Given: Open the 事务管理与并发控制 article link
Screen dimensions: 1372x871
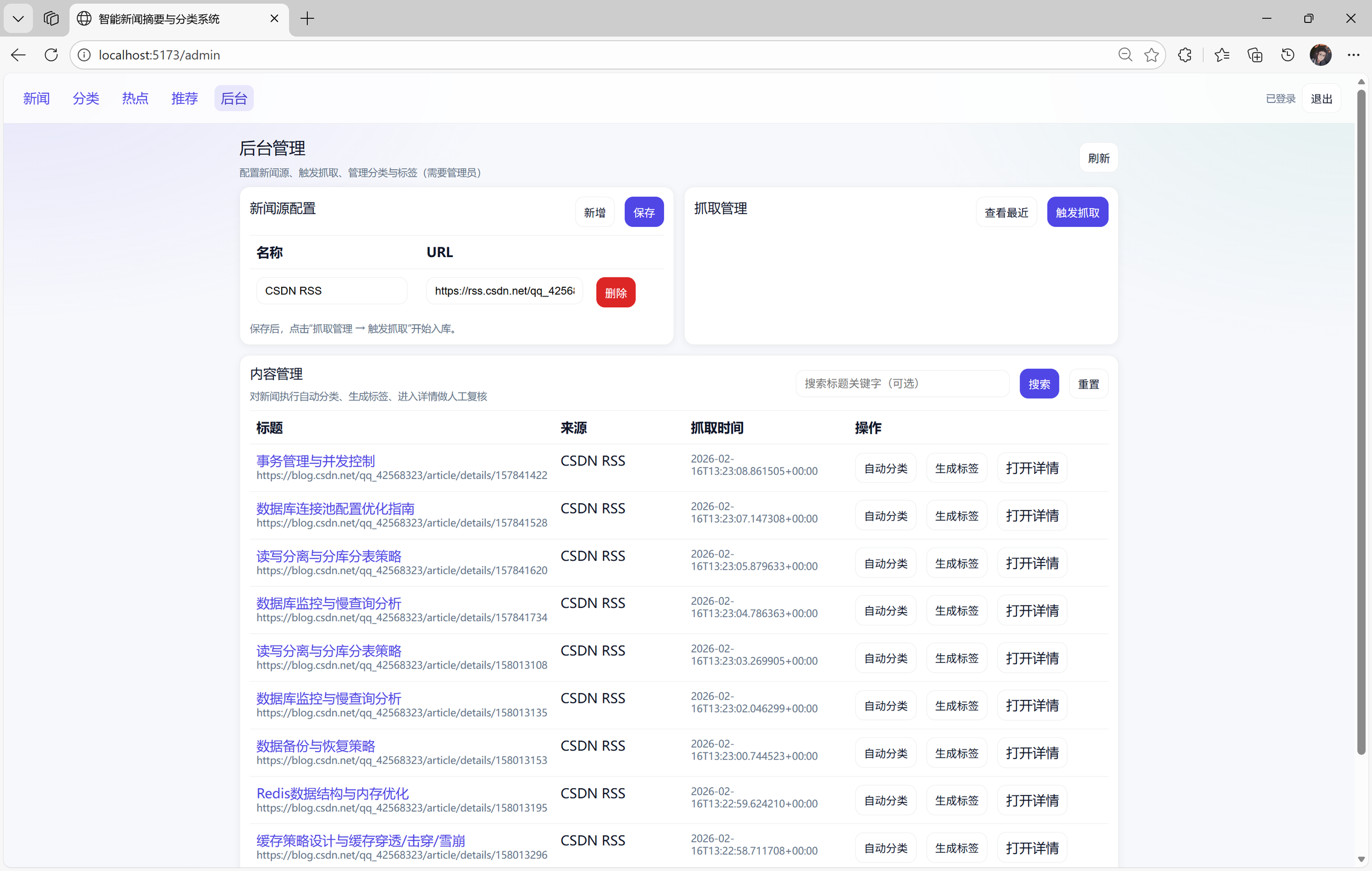Looking at the screenshot, I should pos(315,461).
